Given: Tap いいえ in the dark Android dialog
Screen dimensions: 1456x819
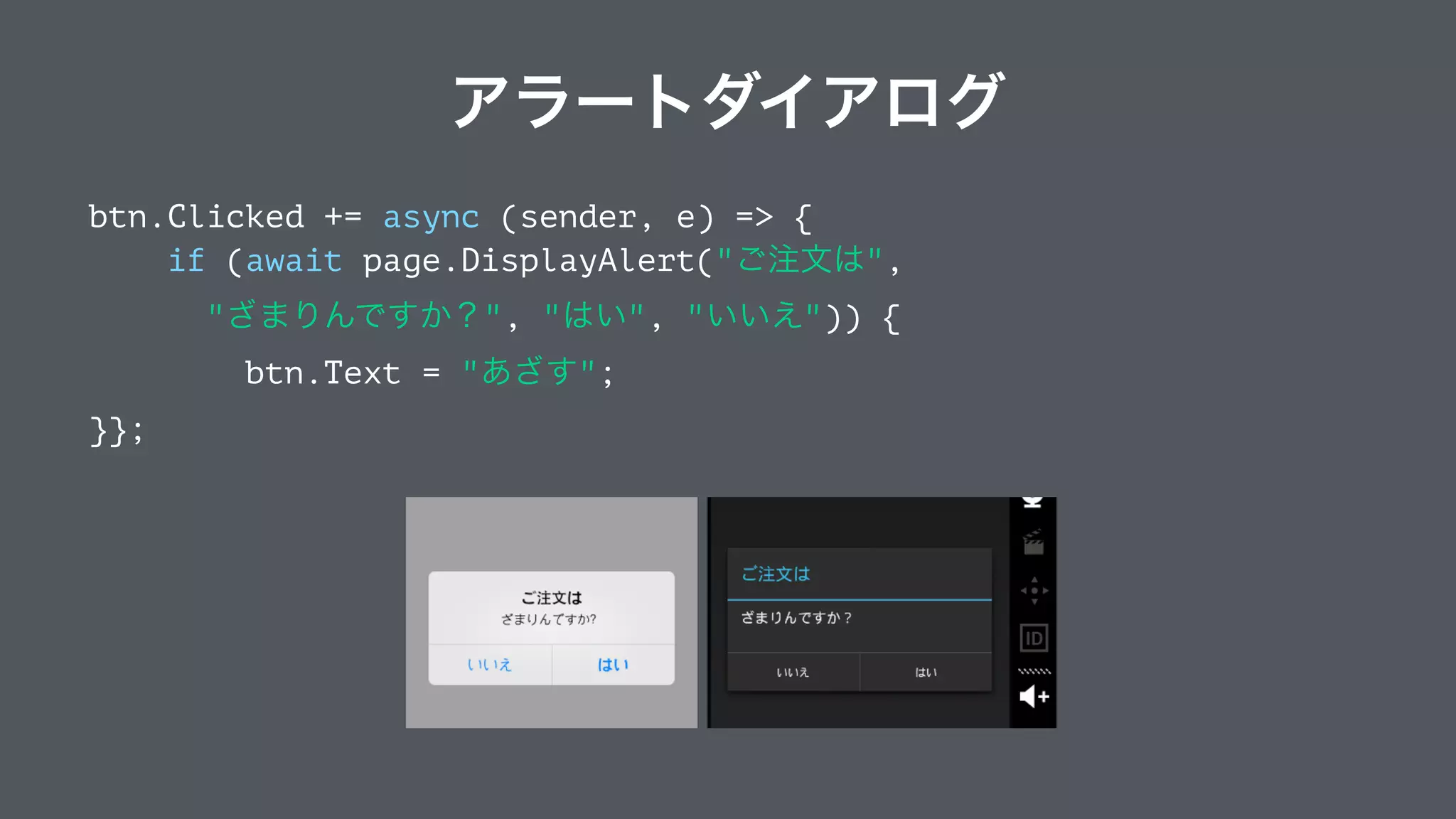Looking at the screenshot, I should tap(793, 672).
